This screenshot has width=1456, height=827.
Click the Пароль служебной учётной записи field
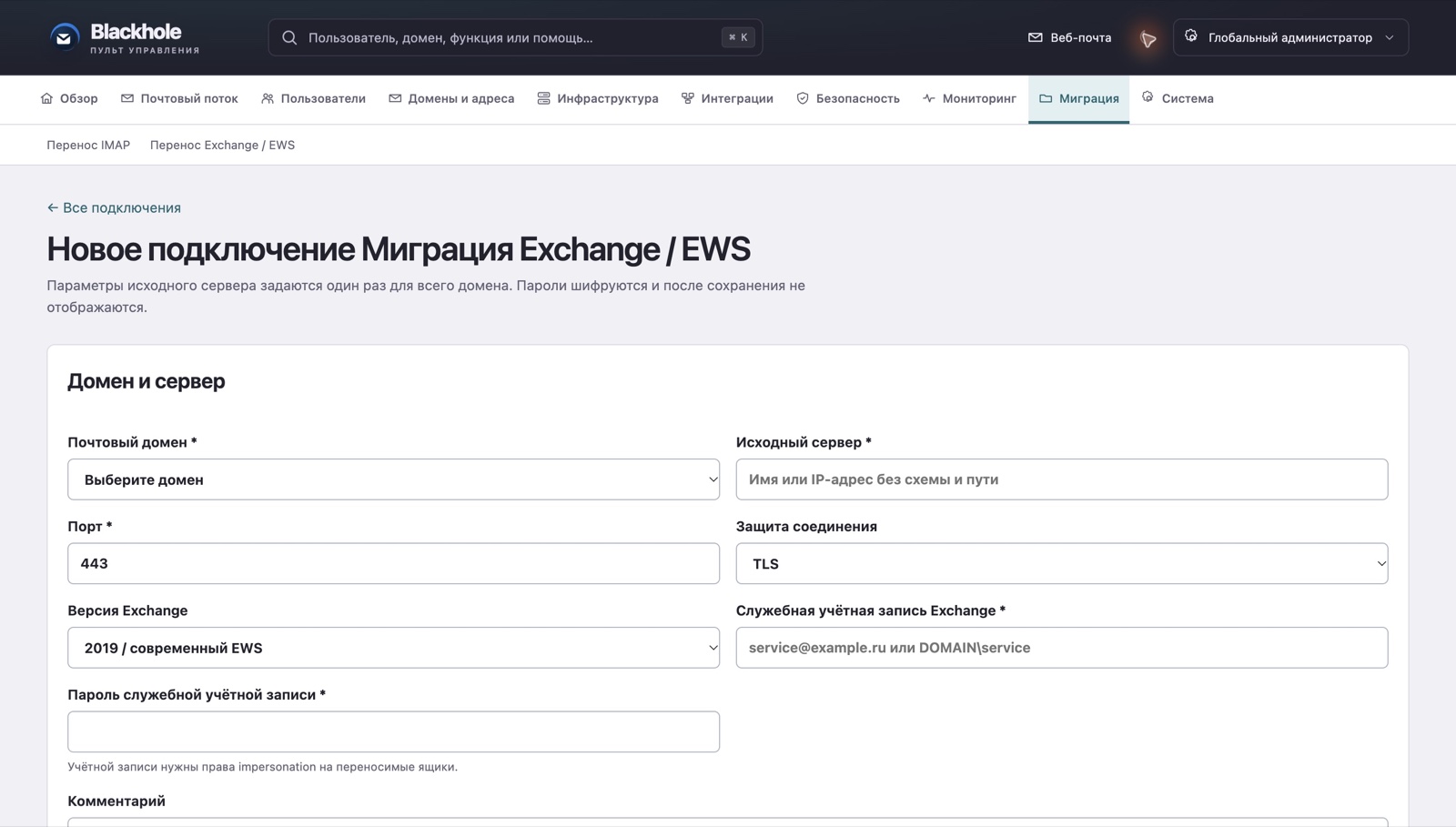click(393, 731)
